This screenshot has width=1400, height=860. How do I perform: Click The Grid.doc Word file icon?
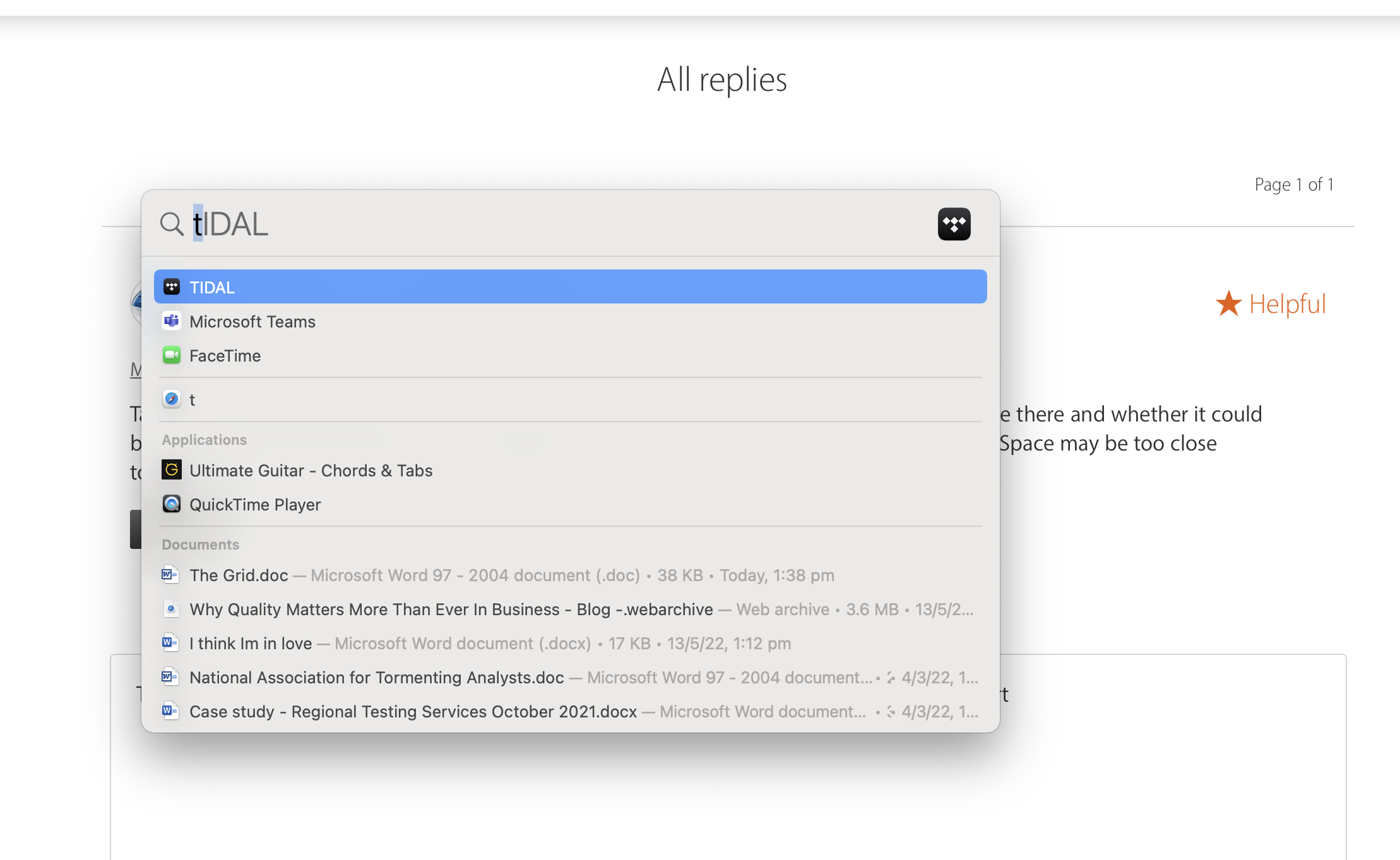tap(169, 575)
